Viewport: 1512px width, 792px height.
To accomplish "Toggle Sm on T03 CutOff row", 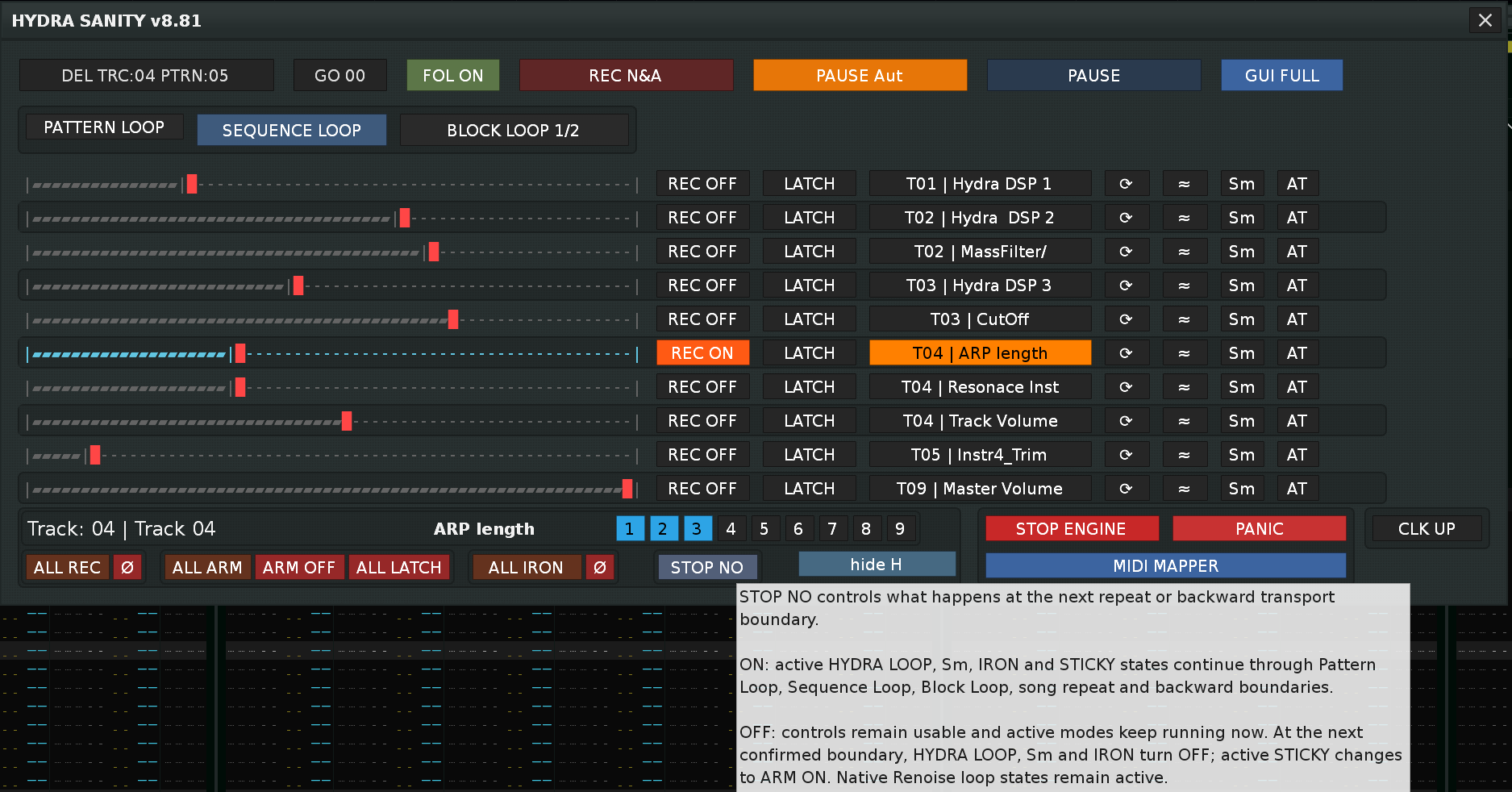I will [x=1242, y=319].
